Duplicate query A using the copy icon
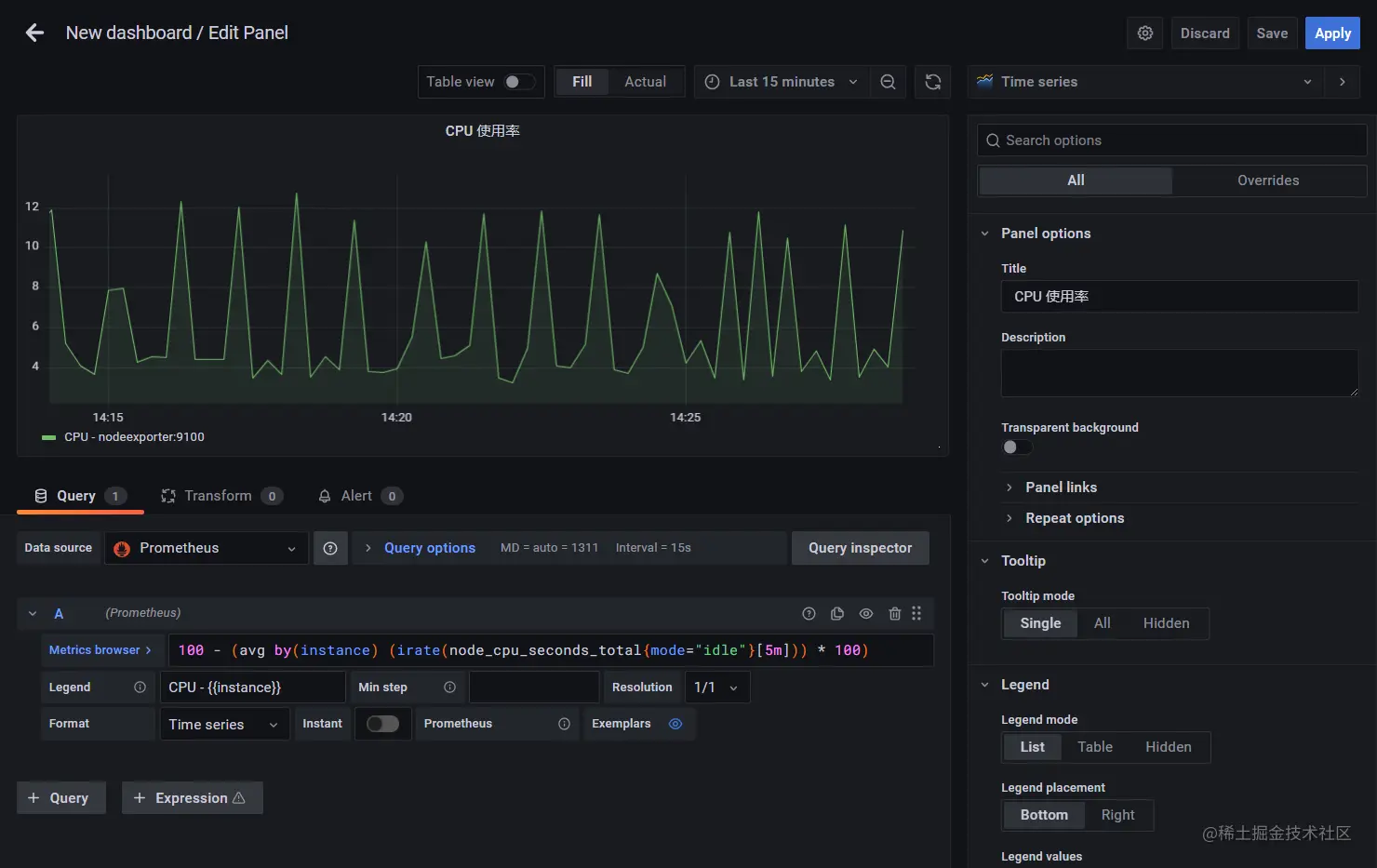Screen dimensions: 1377x868 (x=836, y=613)
